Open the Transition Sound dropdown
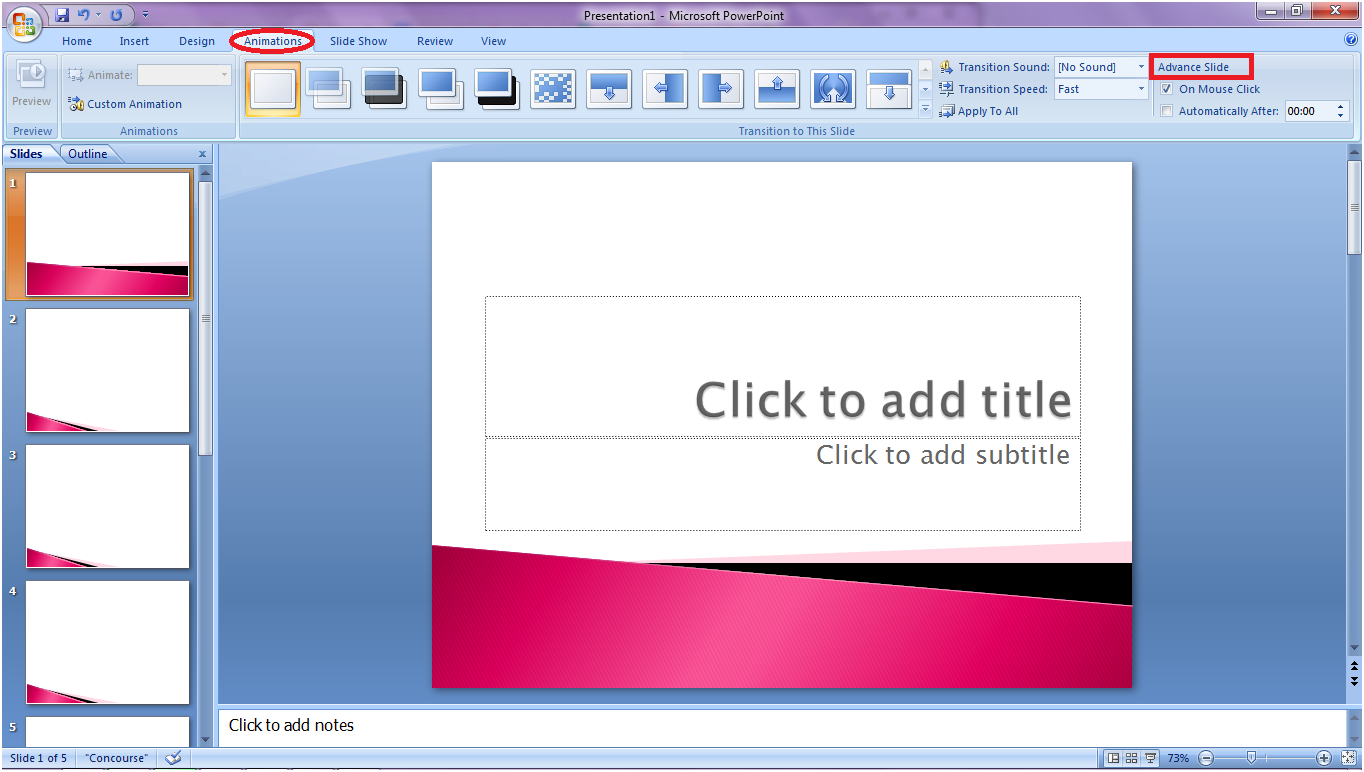Image resolution: width=1364 pixels, height=772 pixels. (x=1141, y=67)
